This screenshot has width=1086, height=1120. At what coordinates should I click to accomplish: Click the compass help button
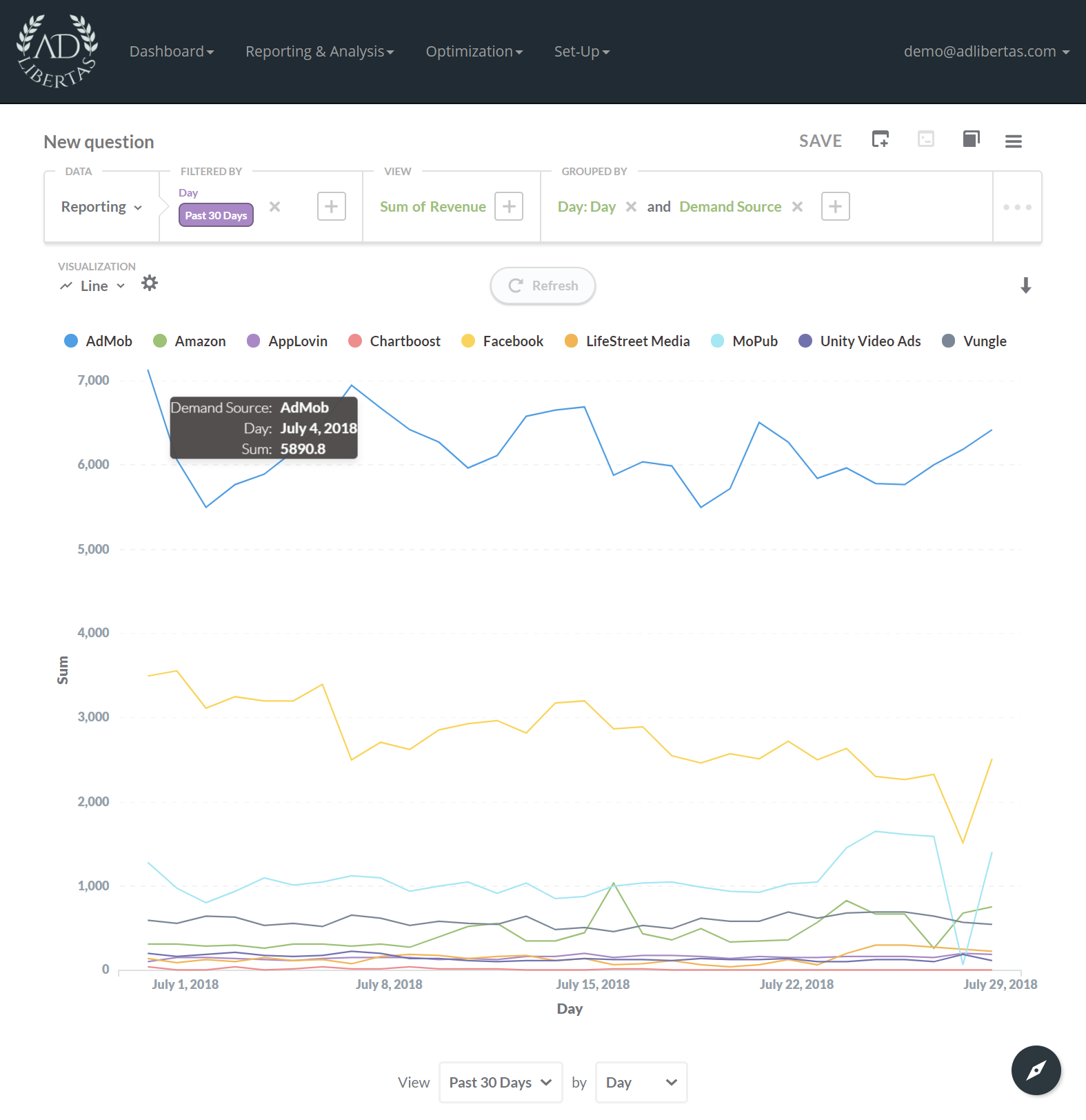pos(1036,1070)
